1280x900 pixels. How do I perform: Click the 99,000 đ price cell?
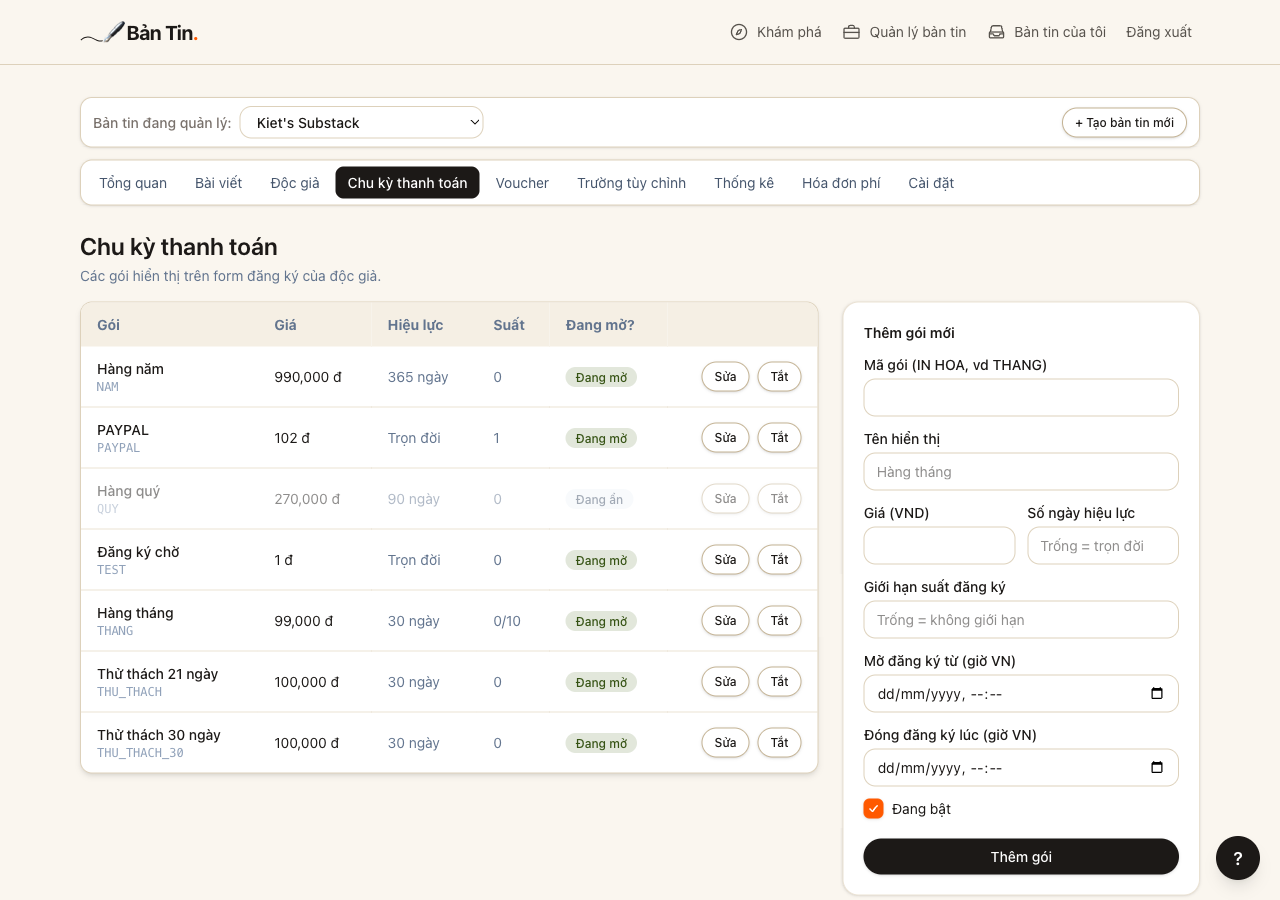(x=304, y=621)
